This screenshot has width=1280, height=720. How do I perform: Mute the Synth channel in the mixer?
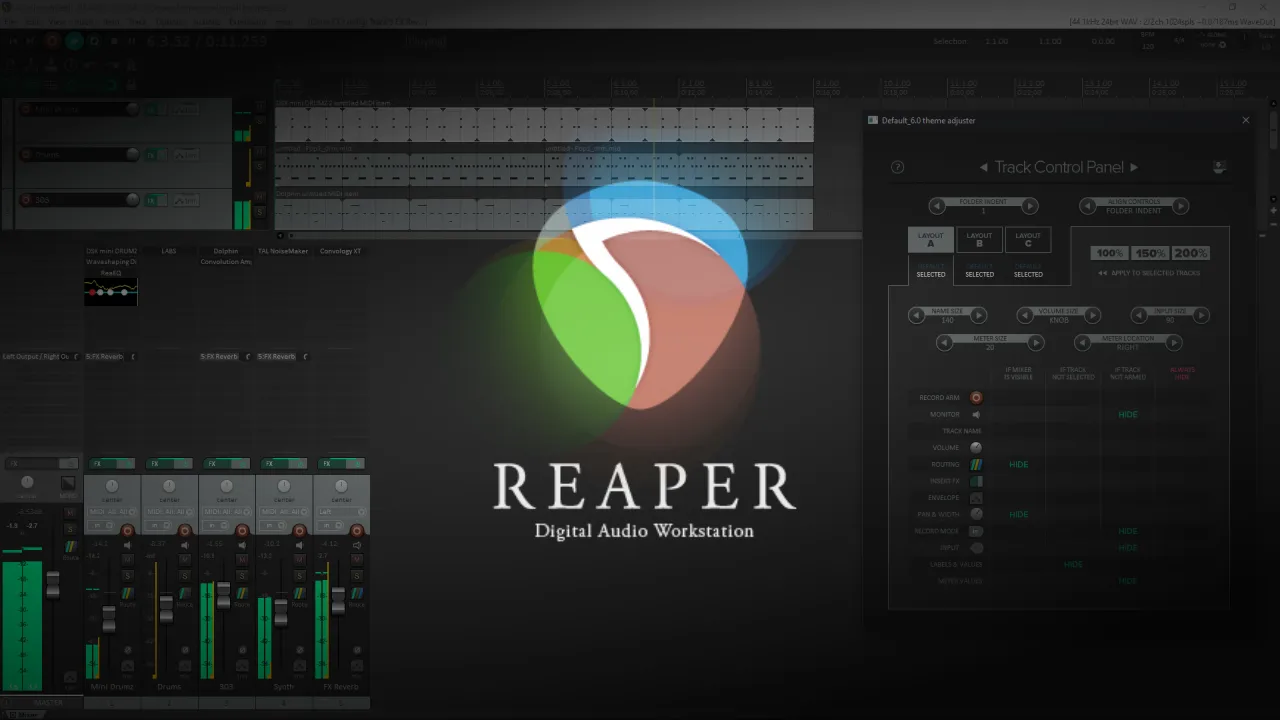coord(298,559)
